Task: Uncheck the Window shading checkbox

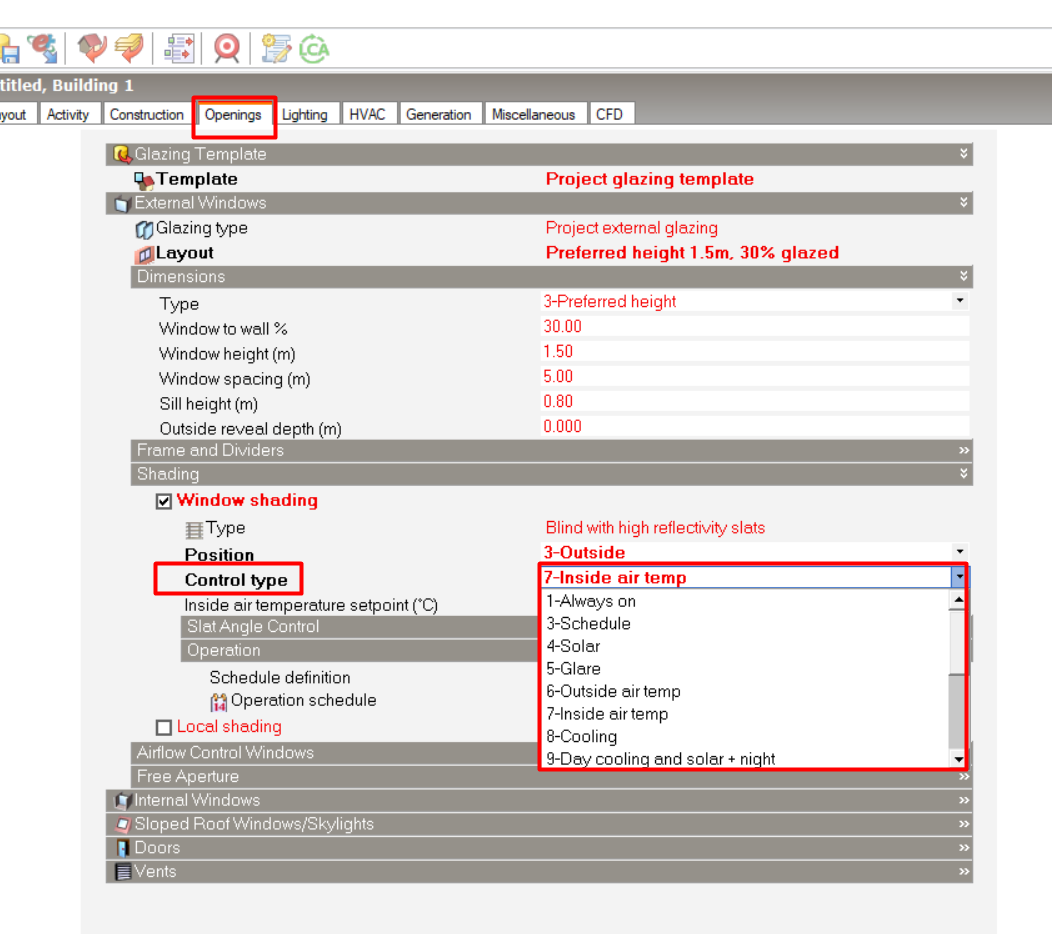Action: (x=164, y=501)
